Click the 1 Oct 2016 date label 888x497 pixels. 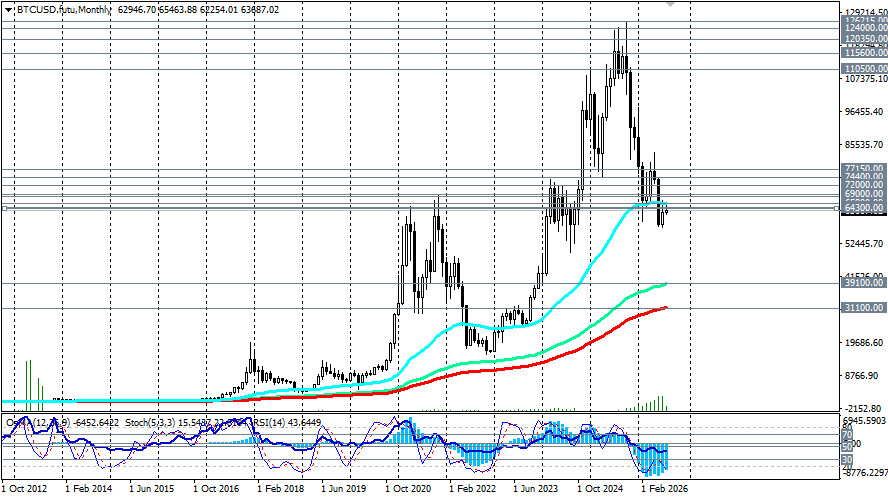(x=216, y=489)
